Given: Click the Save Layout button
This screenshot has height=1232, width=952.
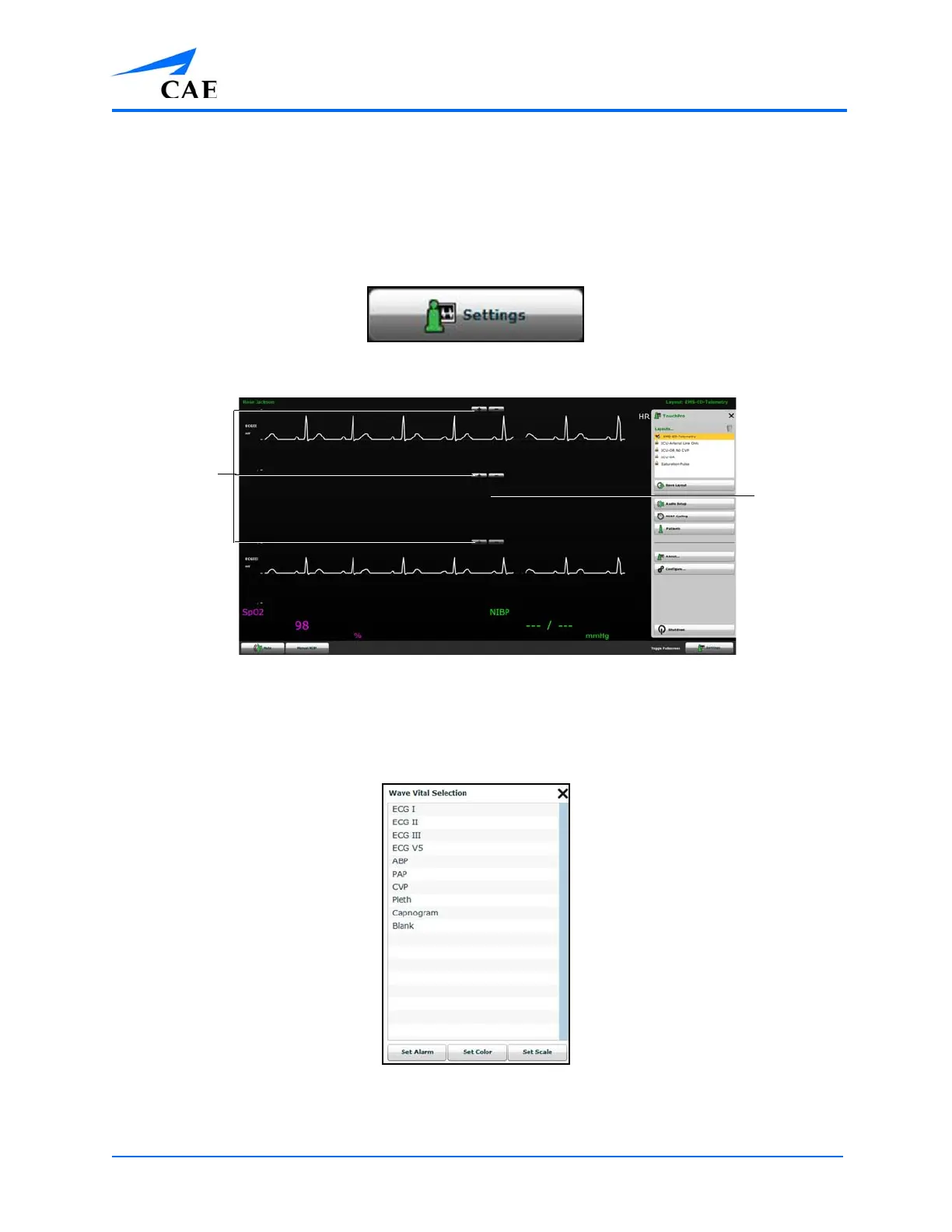Looking at the screenshot, I should click(694, 485).
